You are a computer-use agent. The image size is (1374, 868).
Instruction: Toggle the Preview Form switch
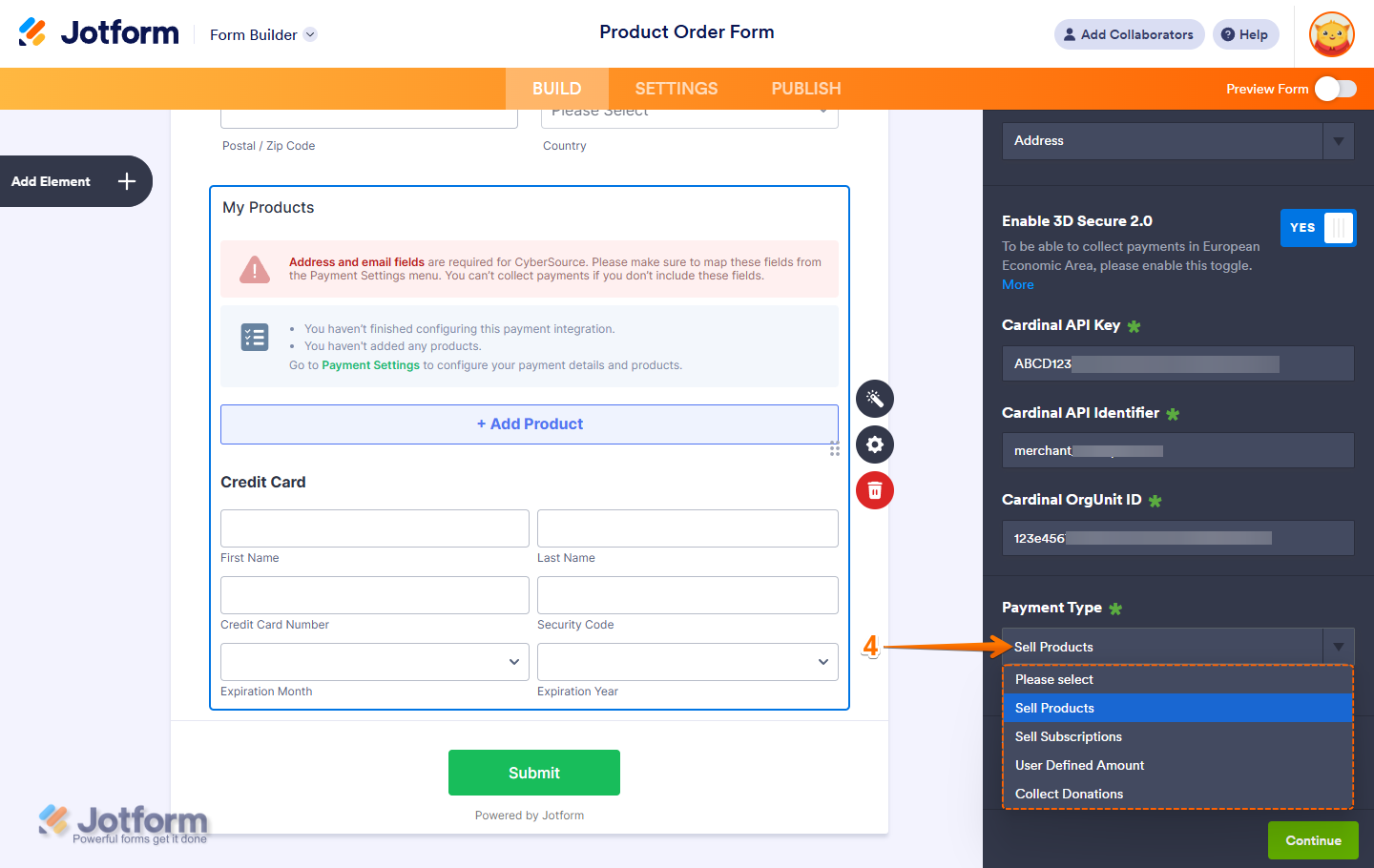(x=1335, y=89)
